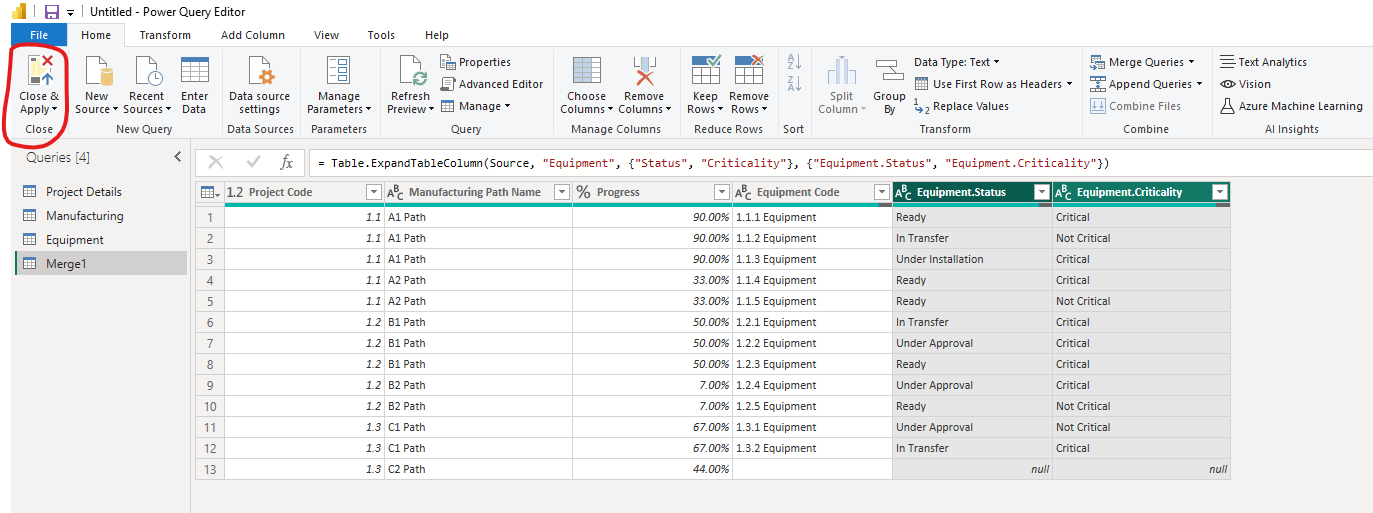Image resolution: width=1373 pixels, height=513 pixels.
Task: Switch to the View tab
Action: tap(327, 35)
